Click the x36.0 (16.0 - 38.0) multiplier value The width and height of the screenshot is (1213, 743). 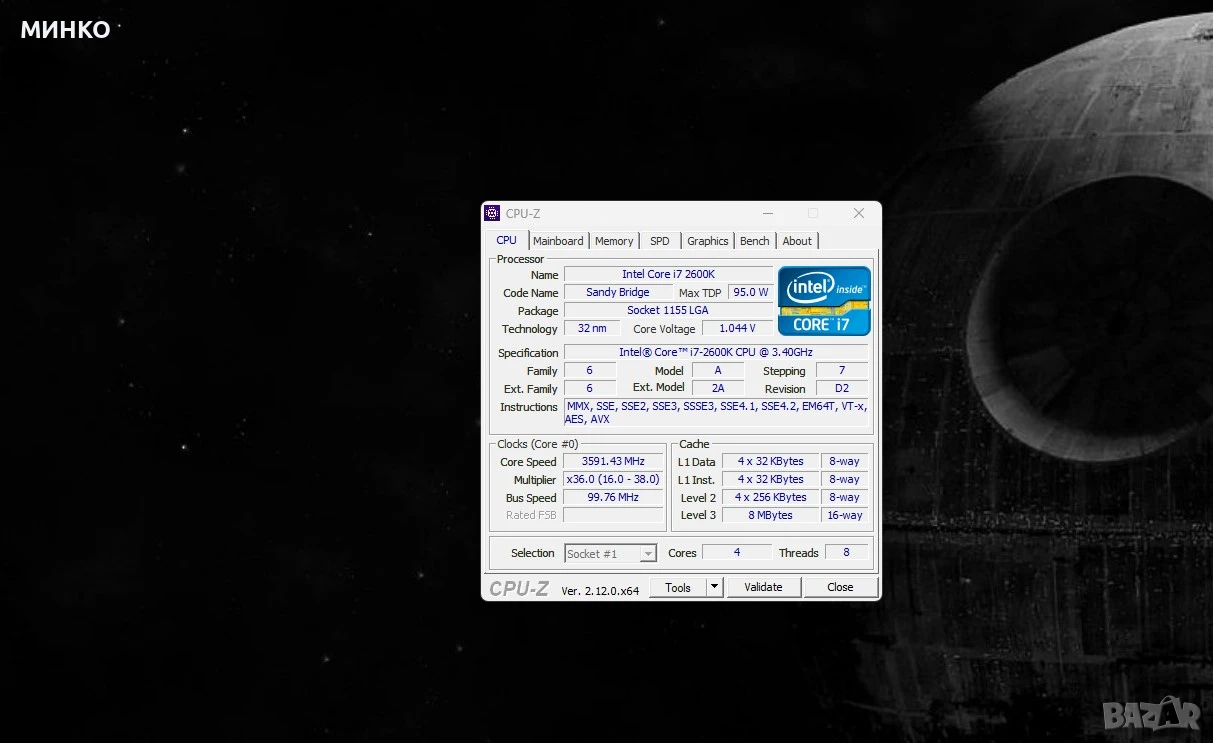[x=614, y=479]
